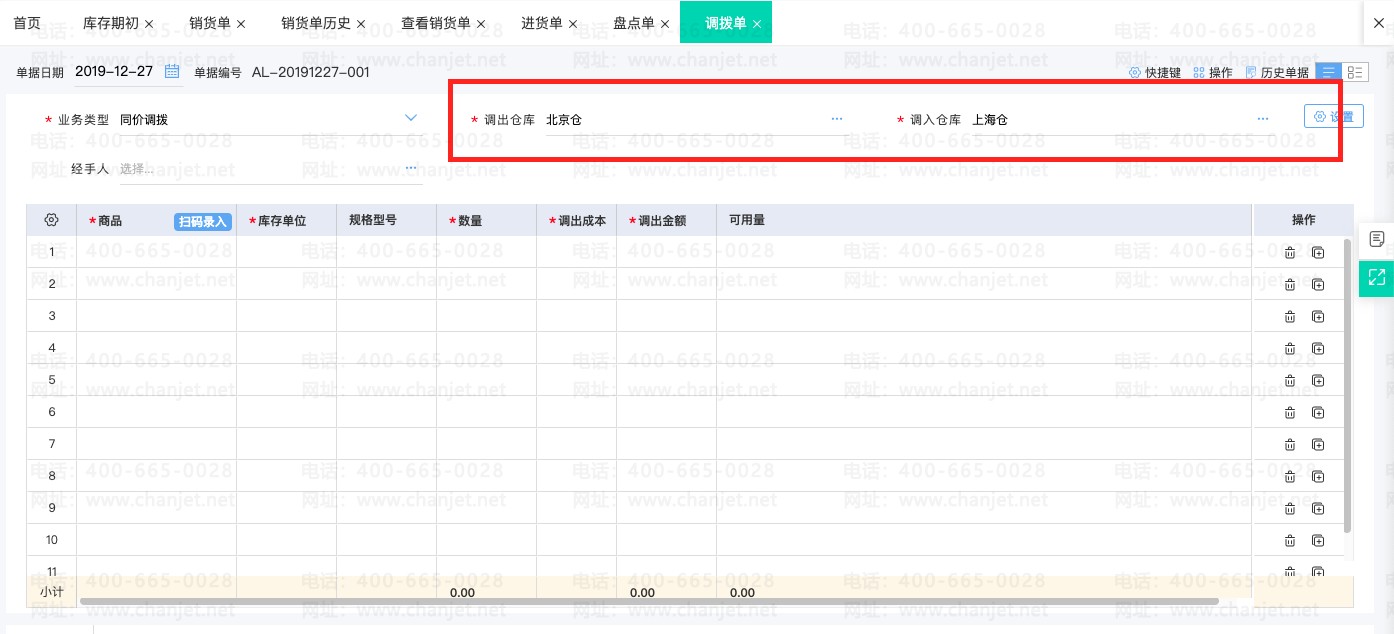Open 调出仓库 warehouse selector ellipsis
The width and height of the screenshot is (1394, 634).
coord(837,118)
